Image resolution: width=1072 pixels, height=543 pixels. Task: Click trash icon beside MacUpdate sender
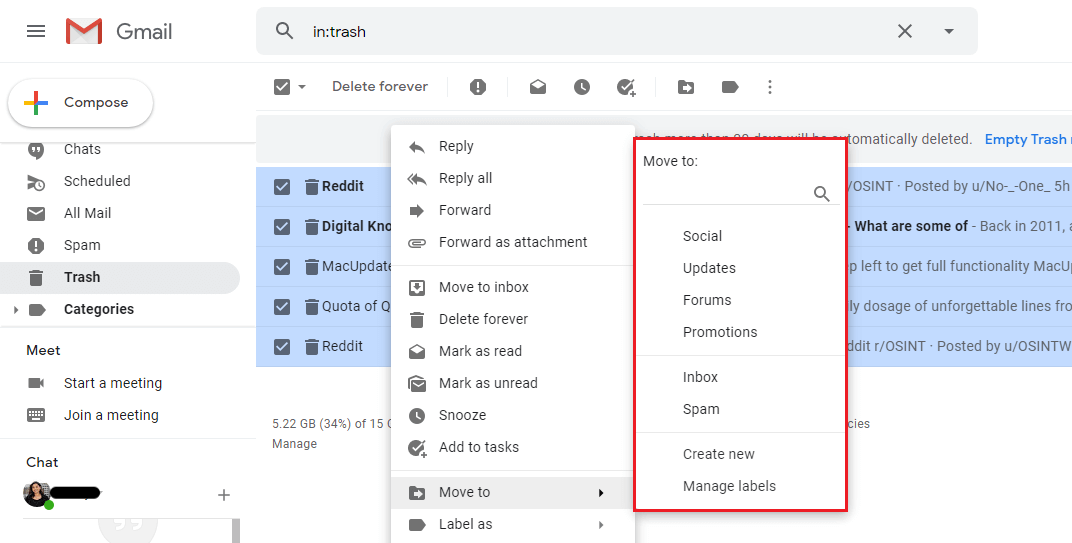pyautogui.click(x=312, y=266)
